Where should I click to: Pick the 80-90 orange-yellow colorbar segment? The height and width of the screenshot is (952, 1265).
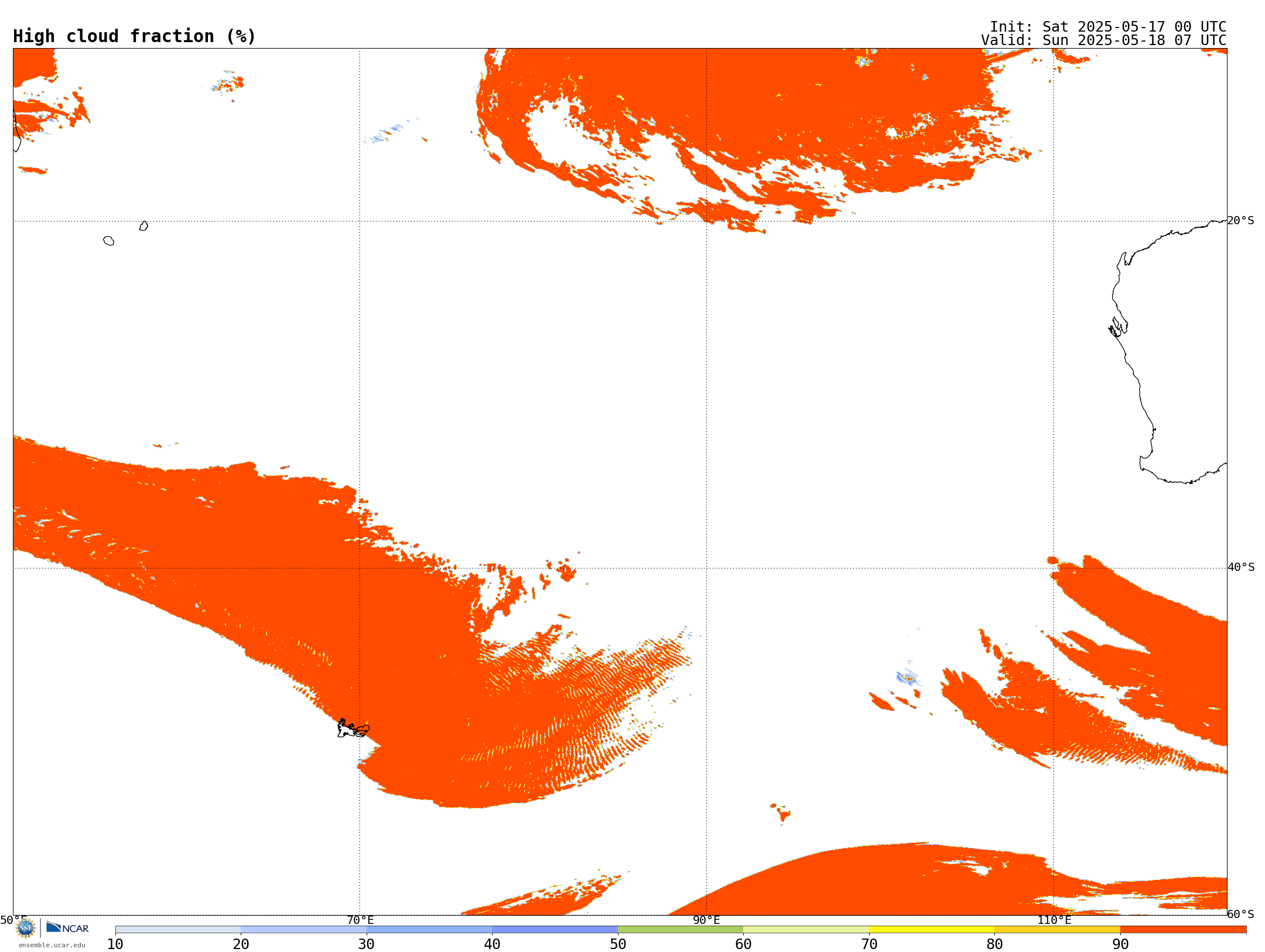1057,930
